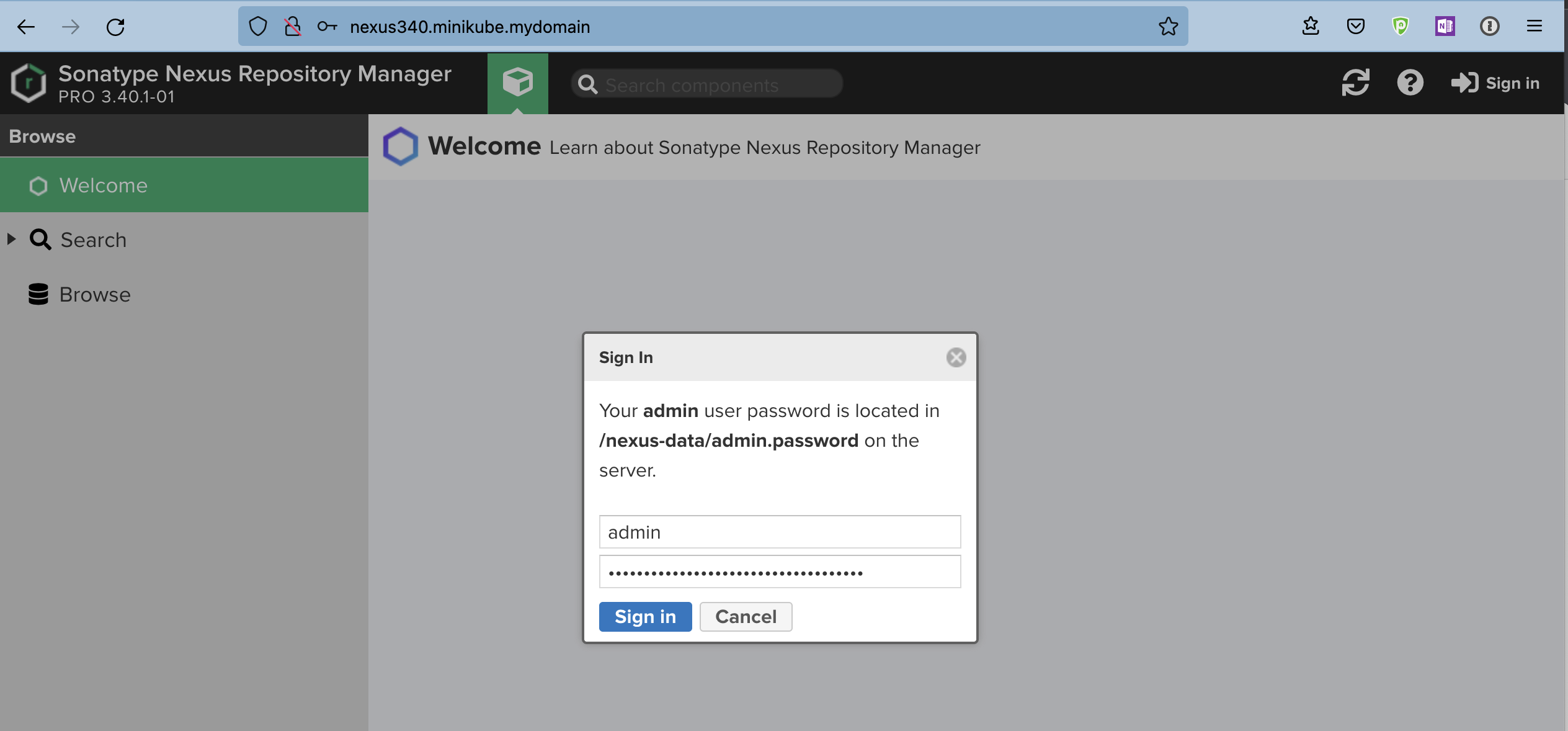The image size is (1568, 731).
Task: Open the Firefox hamburger menu
Action: point(1535,26)
